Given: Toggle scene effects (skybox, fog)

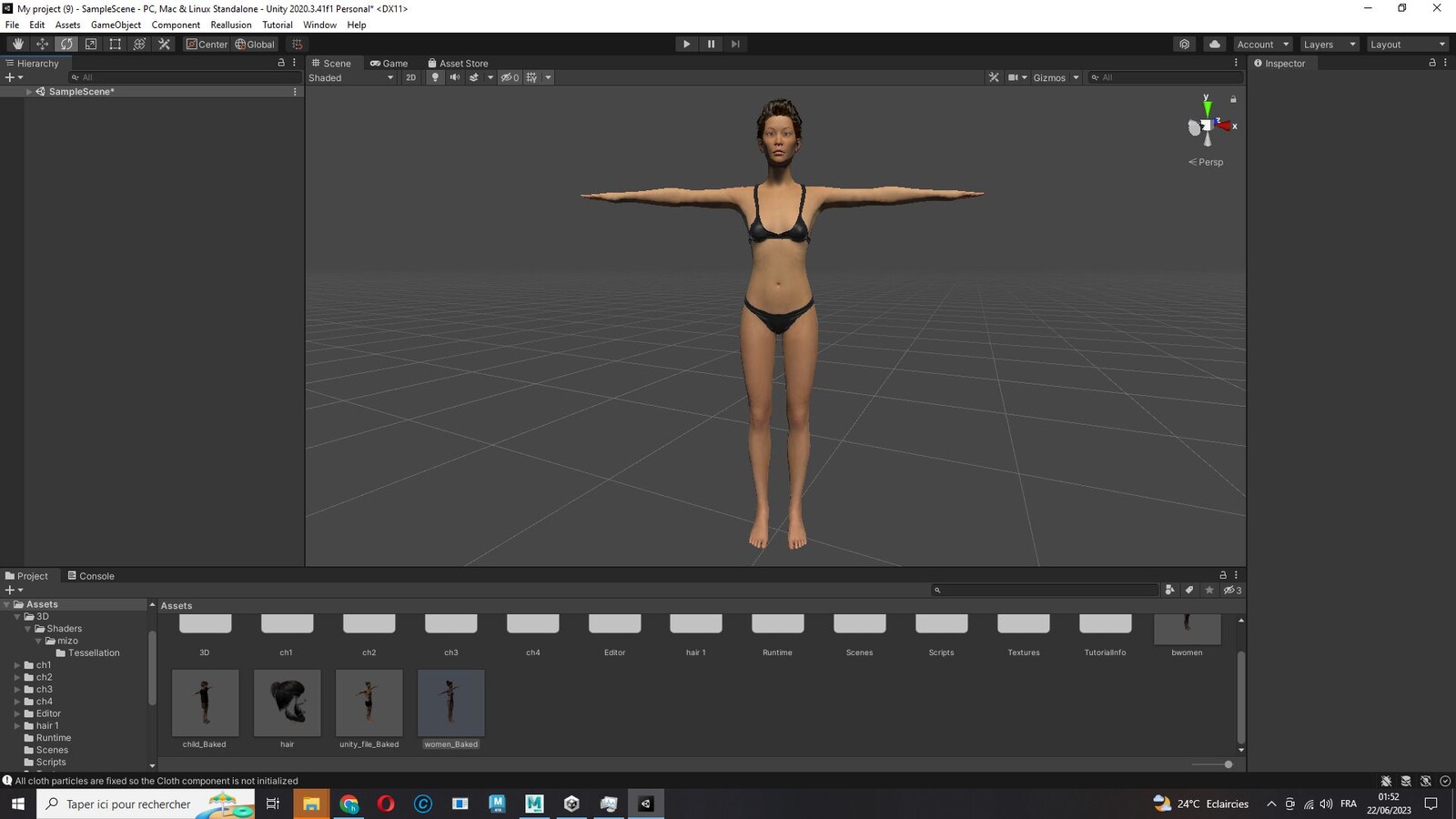Looking at the screenshot, I should [473, 77].
